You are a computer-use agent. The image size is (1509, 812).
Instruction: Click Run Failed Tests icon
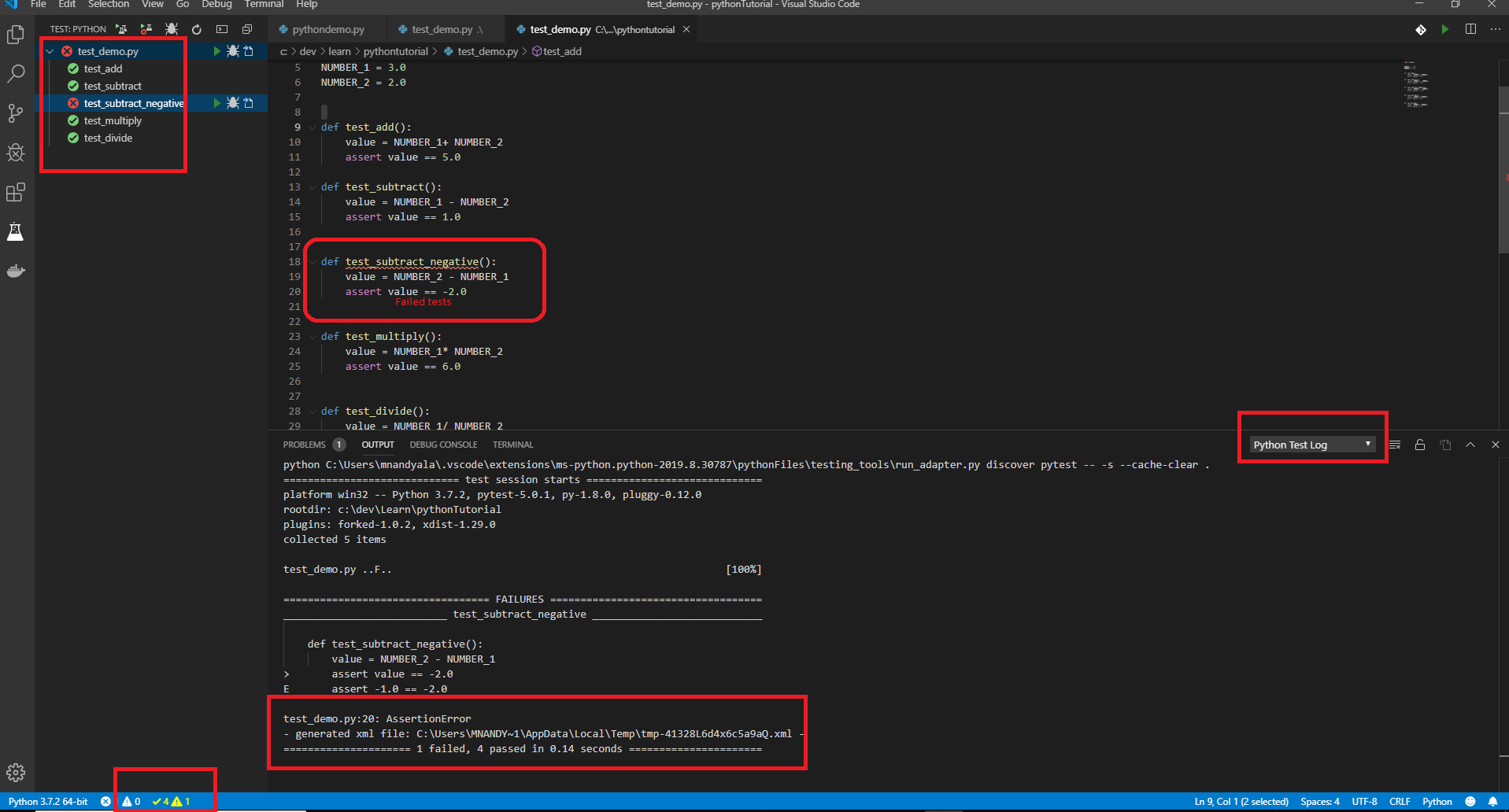tap(146, 29)
